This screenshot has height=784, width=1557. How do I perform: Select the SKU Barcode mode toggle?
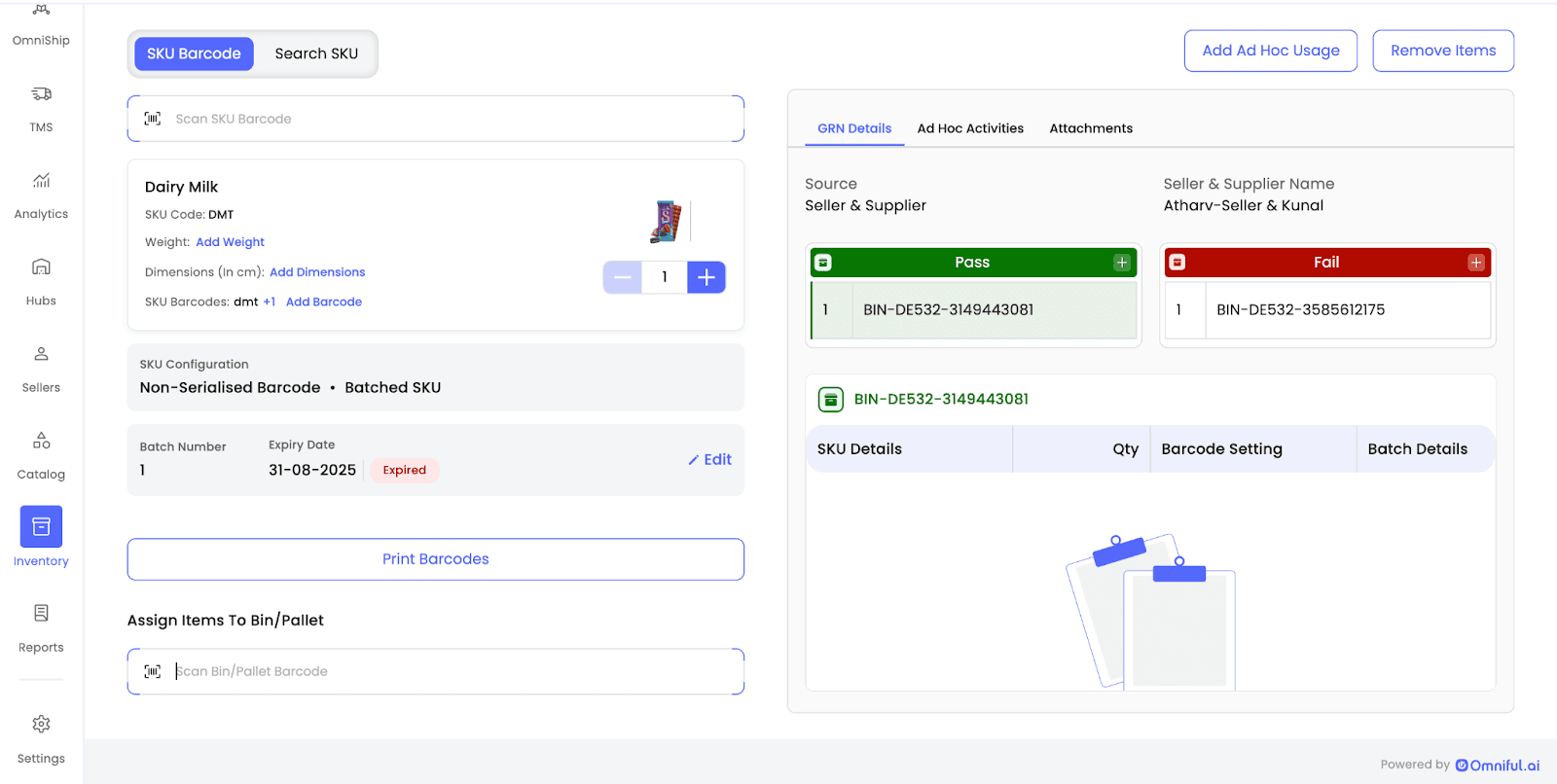tap(194, 53)
